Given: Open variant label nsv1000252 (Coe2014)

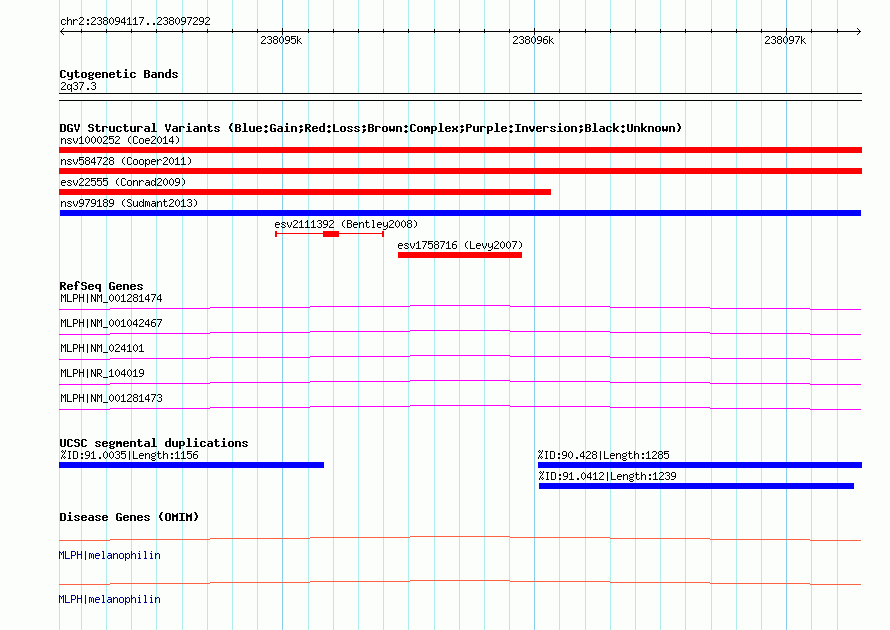Looking at the screenshot, I should 120,140.
